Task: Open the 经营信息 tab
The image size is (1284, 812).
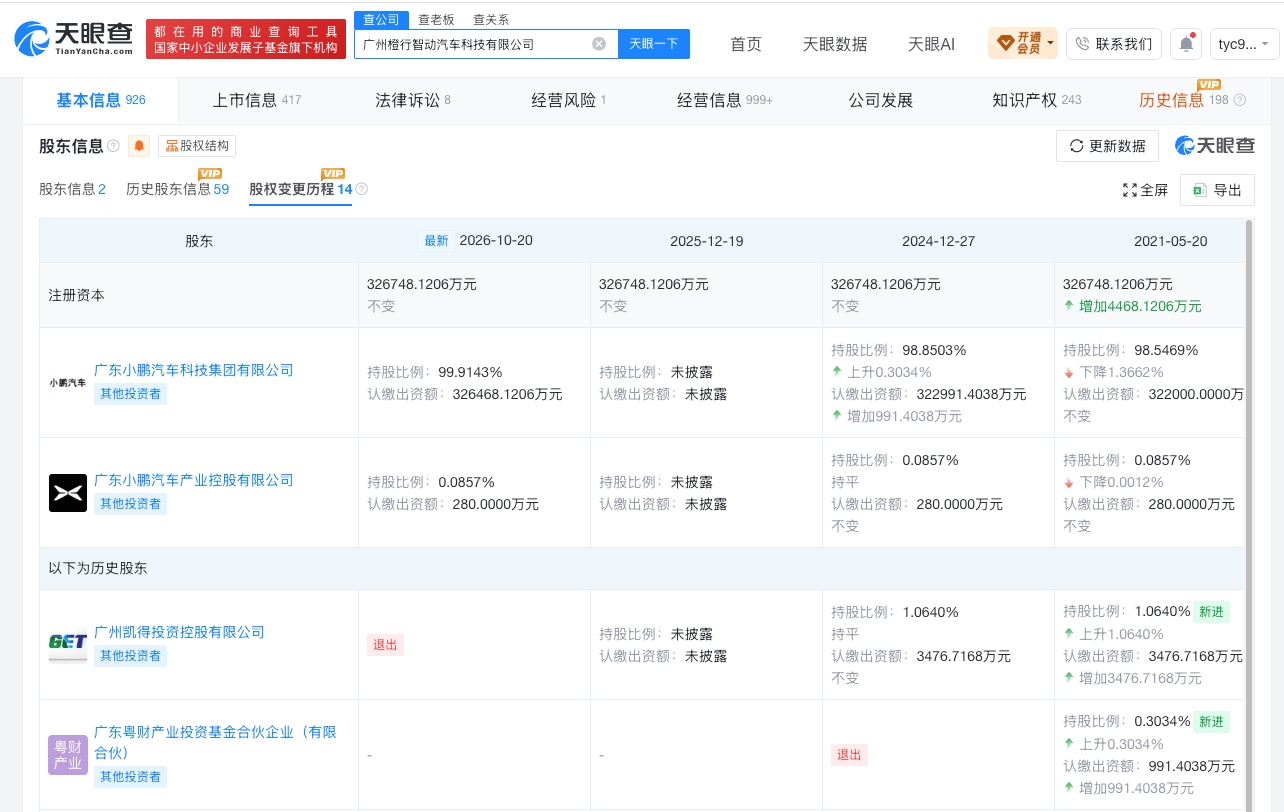Action: click(x=725, y=100)
